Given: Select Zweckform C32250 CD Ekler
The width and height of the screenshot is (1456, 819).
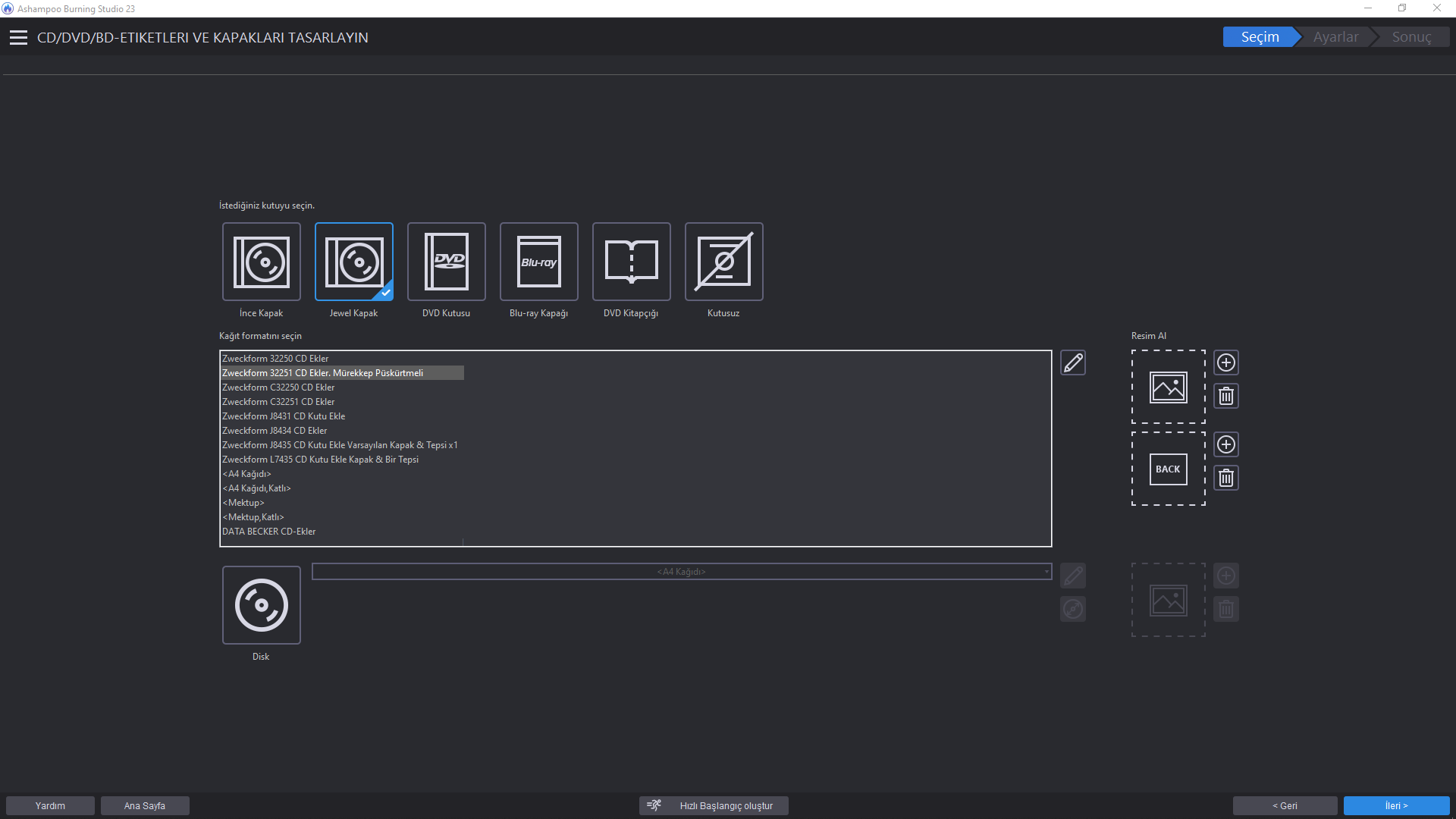Looking at the screenshot, I should tap(343, 388).
